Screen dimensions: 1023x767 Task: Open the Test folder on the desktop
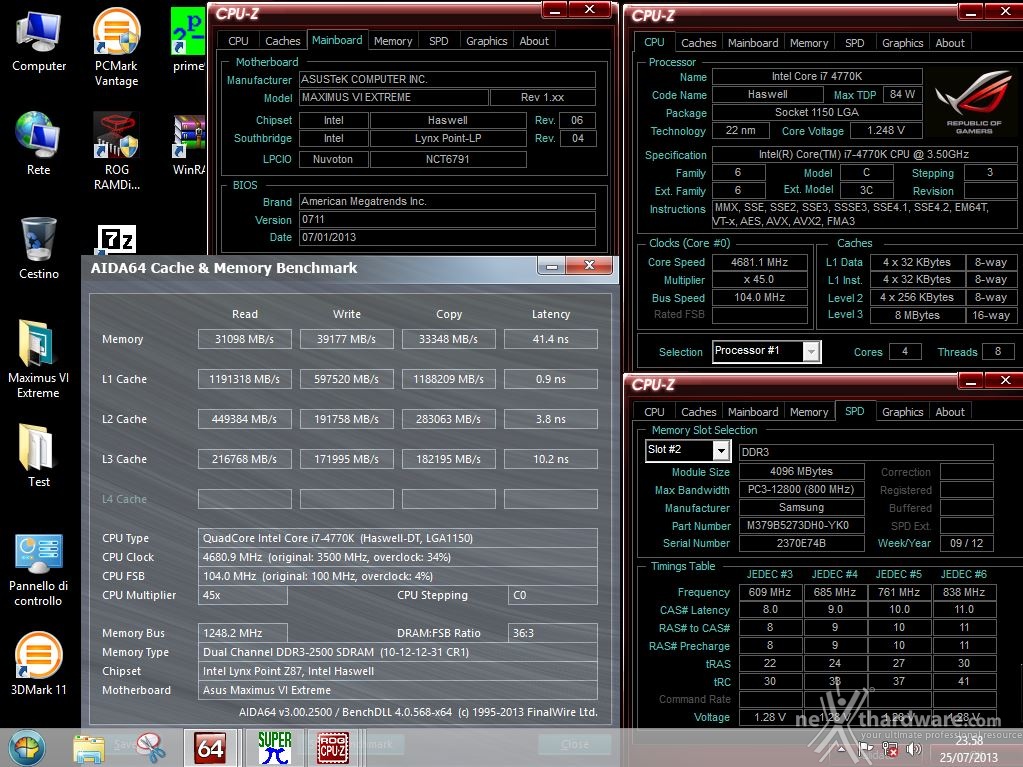point(38,455)
